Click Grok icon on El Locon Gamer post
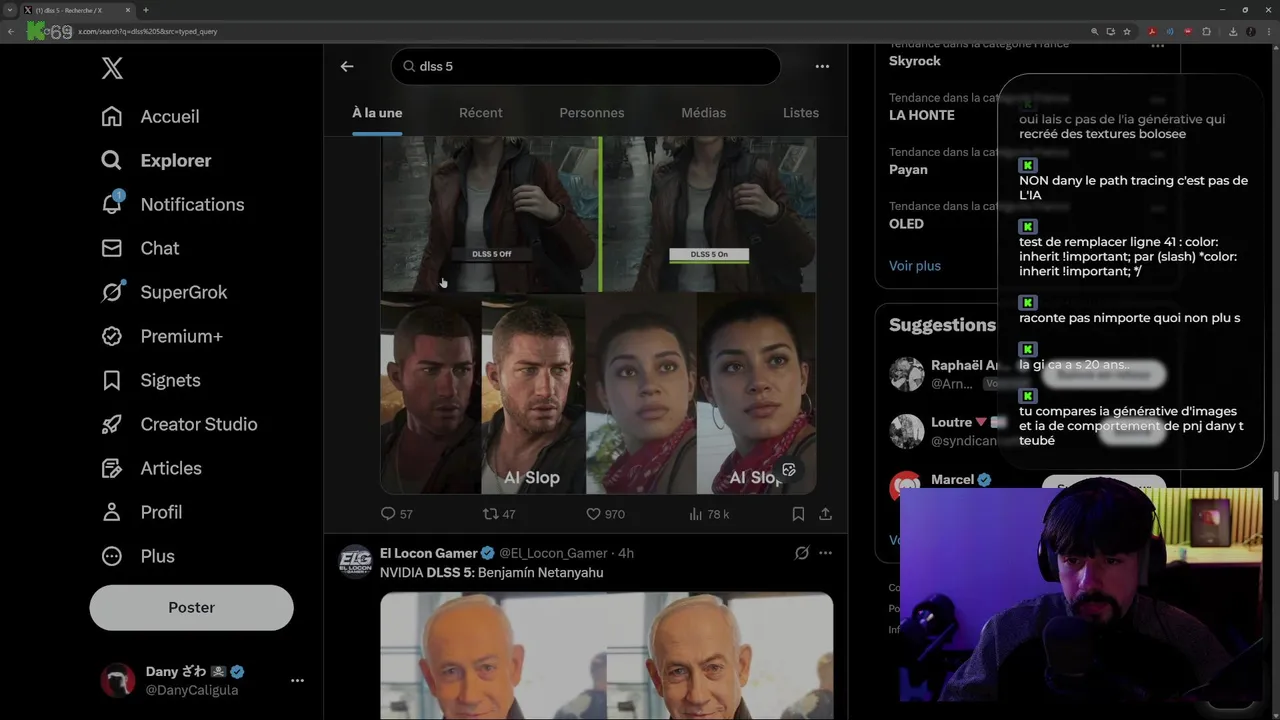Viewport: 1280px width, 720px height. [x=801, y=553]
